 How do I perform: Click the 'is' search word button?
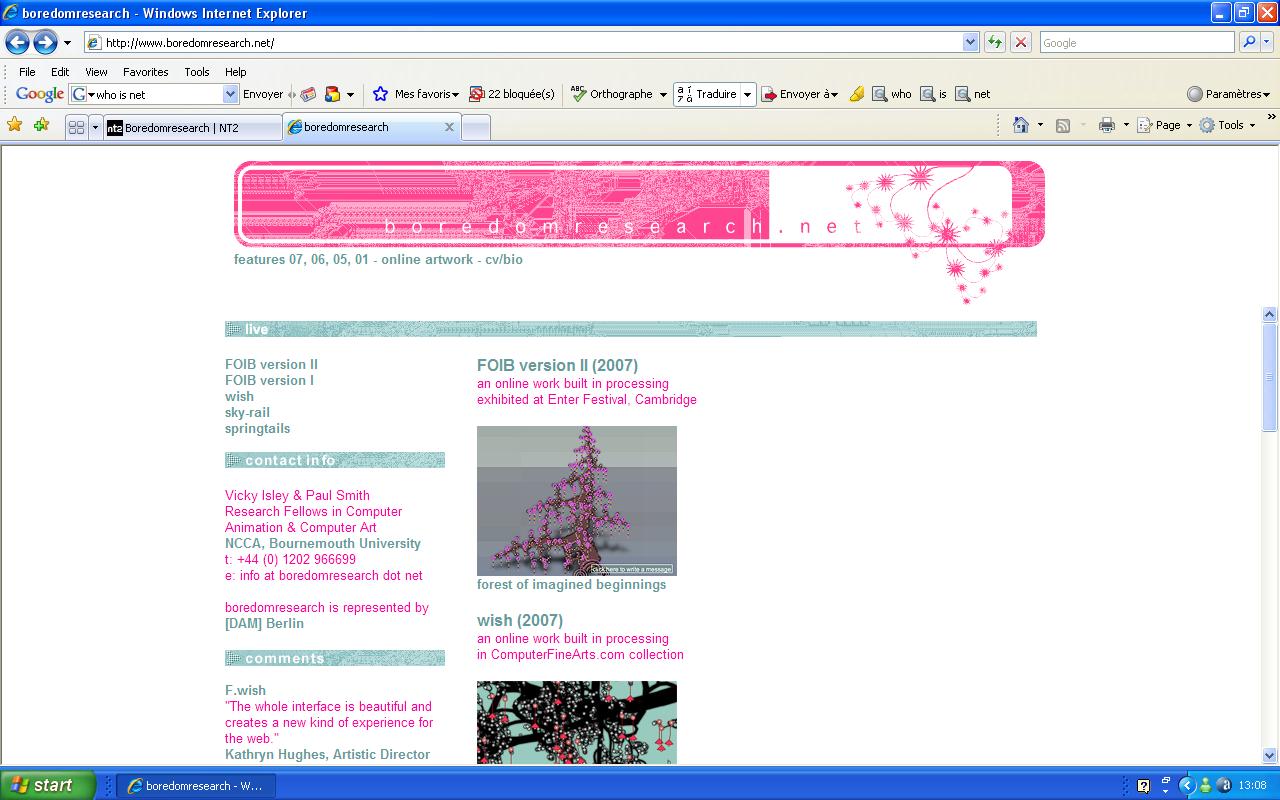934,94
